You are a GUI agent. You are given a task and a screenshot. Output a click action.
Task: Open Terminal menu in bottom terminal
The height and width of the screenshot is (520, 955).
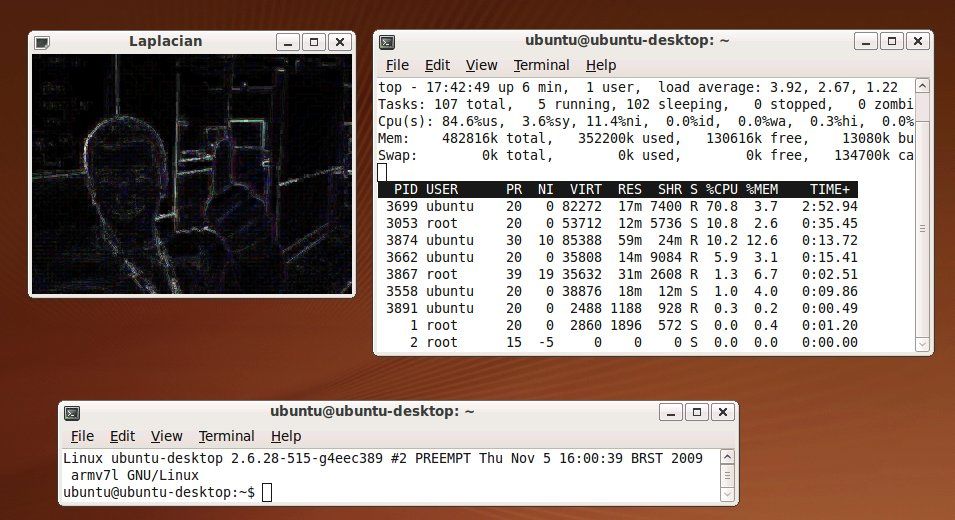click(227, 437)
